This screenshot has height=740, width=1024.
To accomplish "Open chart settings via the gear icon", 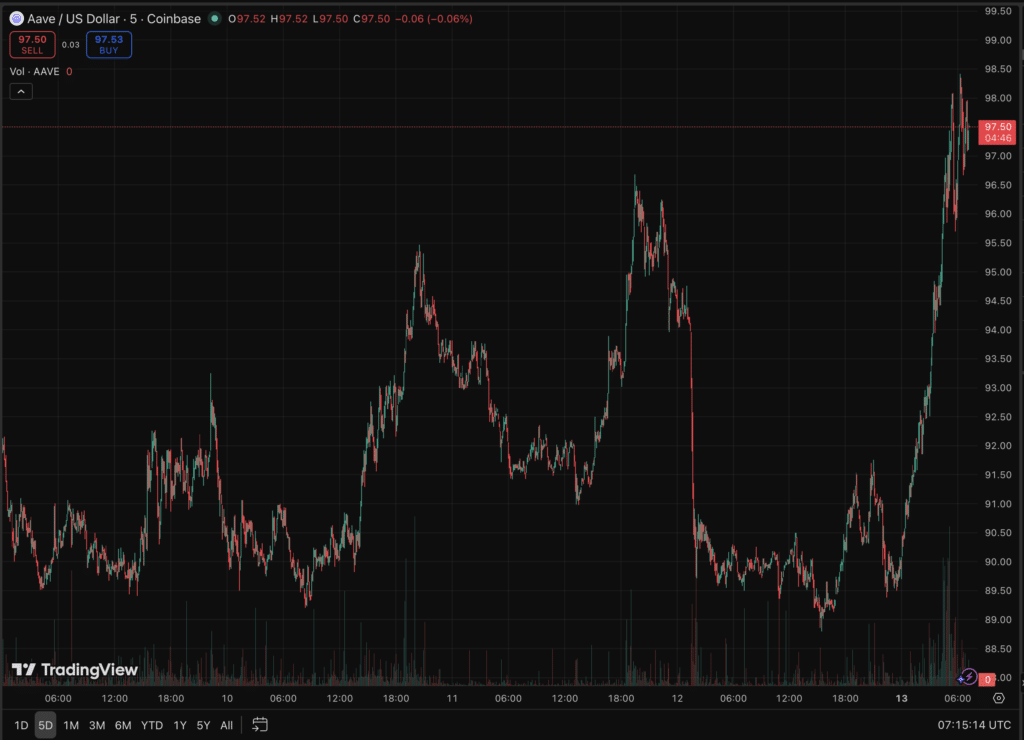I will 999,698.
